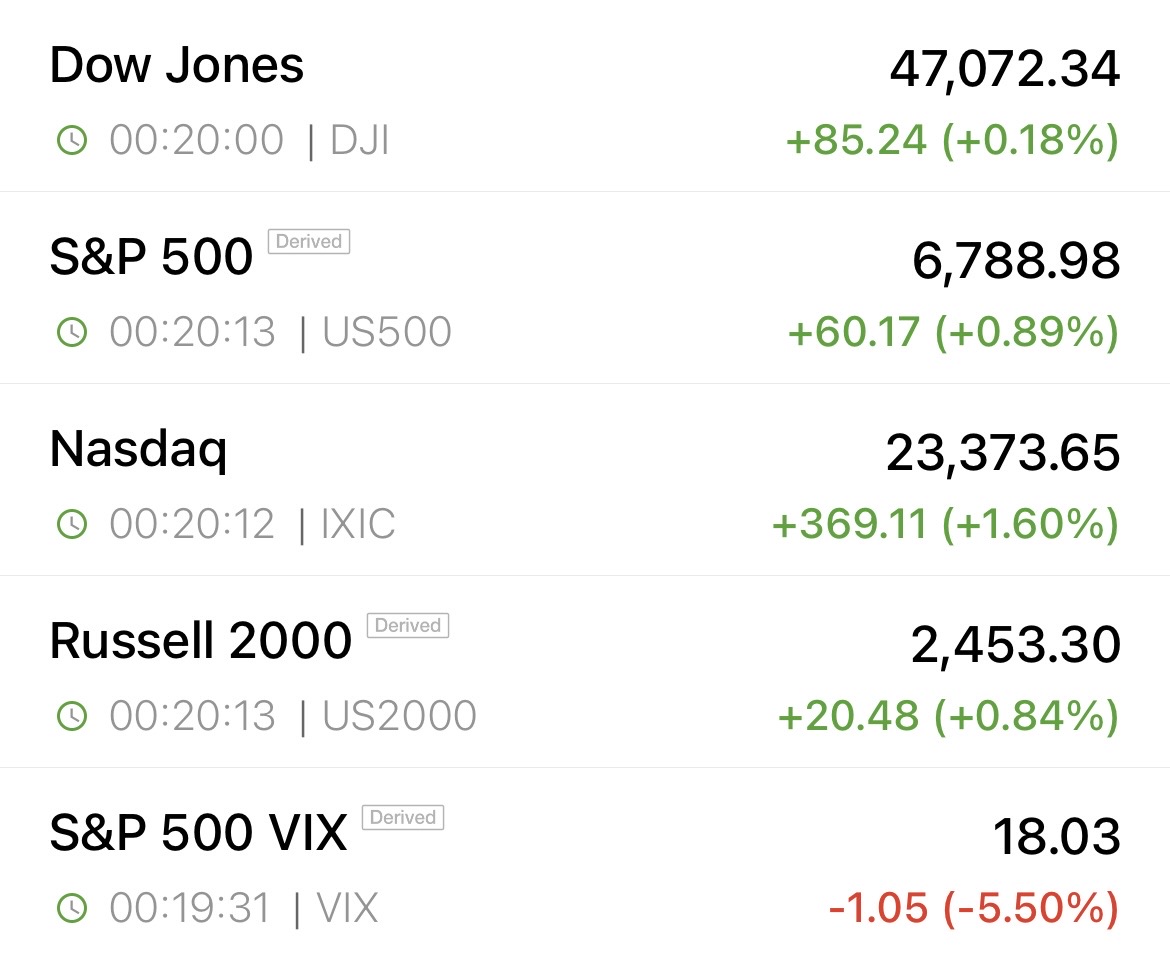Click the S&P 500 price 6,788.98
The height and width of the screenshot is (958, 1170).
[1016, 262]
